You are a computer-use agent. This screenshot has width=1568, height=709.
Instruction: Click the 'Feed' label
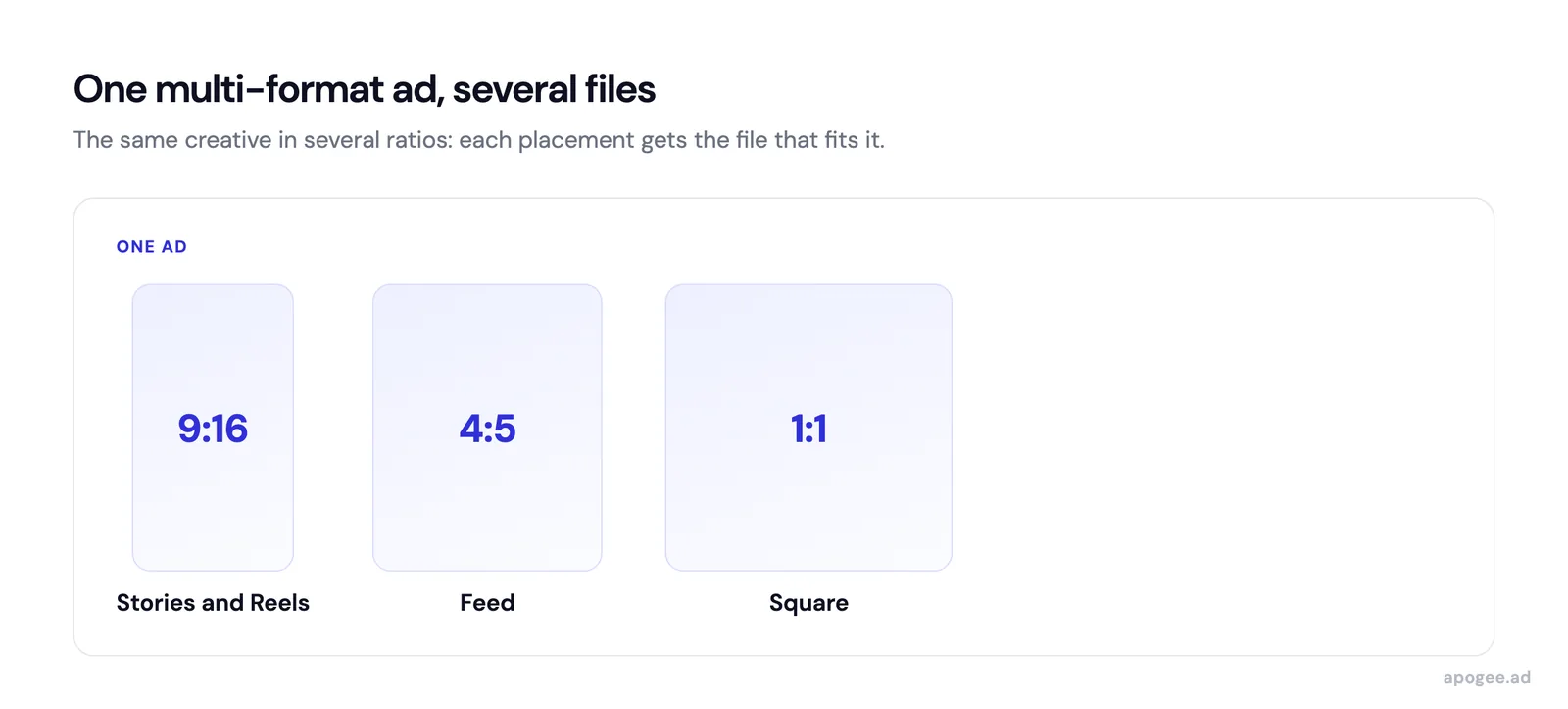pyautogui.click(x=487, y=603)
